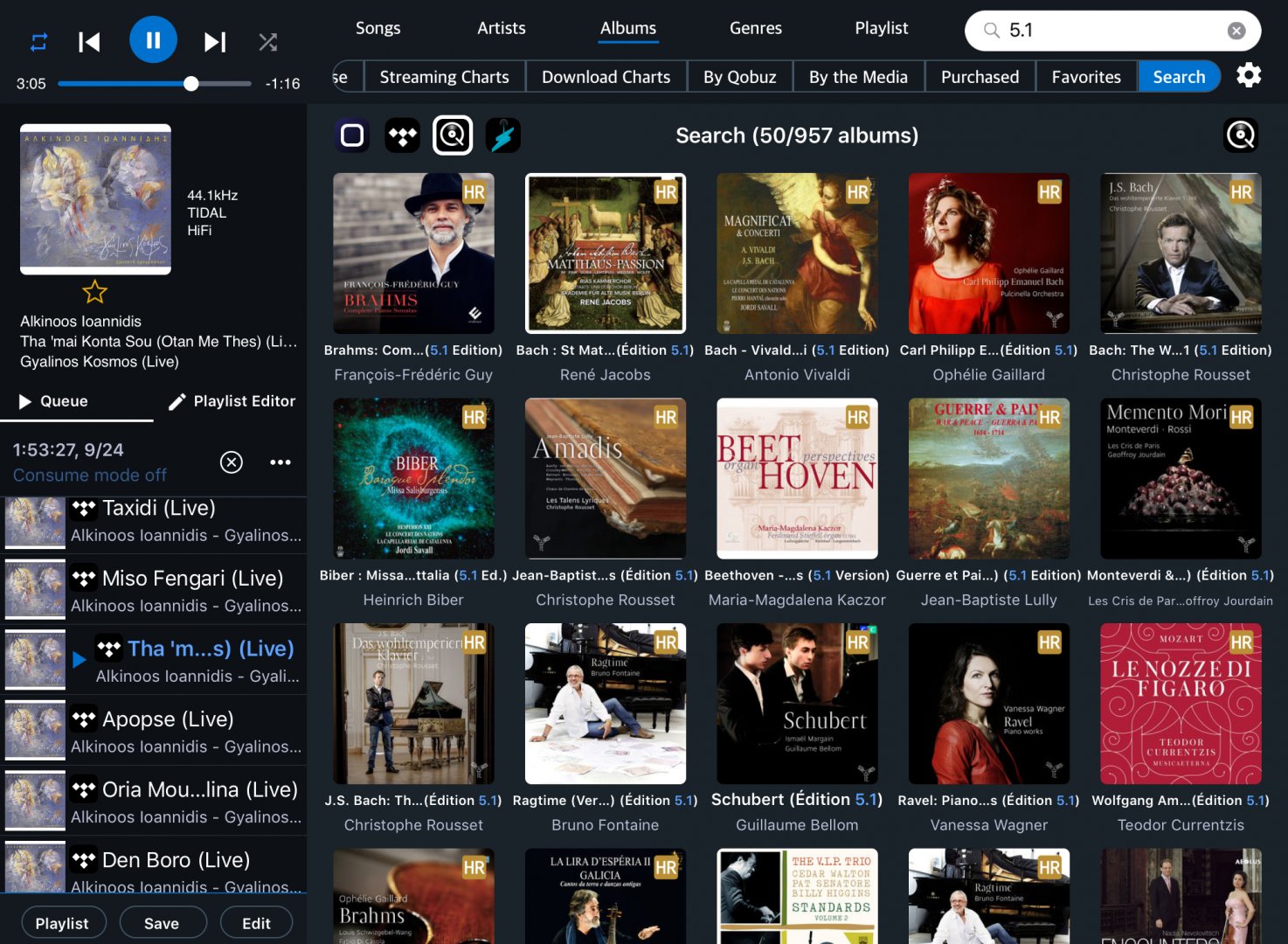1288x944 pixels.
Task: Switch to the Albums tab
Action: (628, 28)
